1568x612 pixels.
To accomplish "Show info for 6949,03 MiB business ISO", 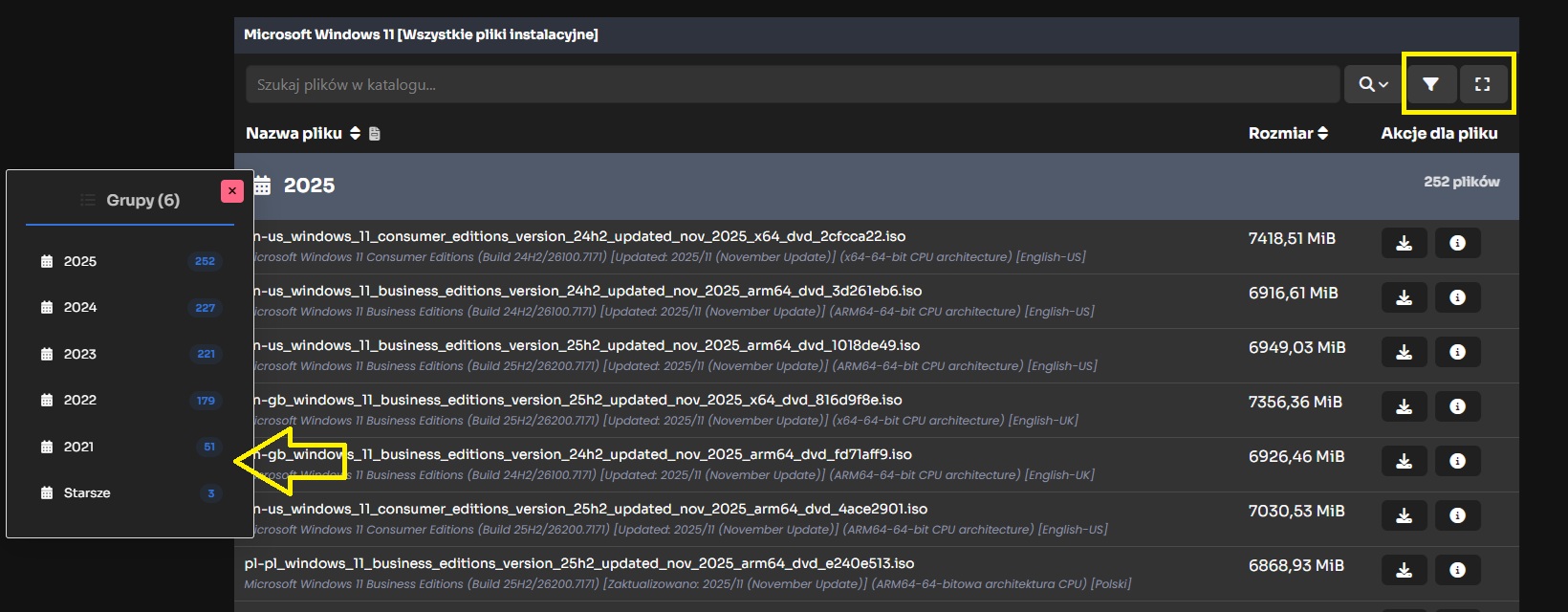I will [x=1457, y=352].
